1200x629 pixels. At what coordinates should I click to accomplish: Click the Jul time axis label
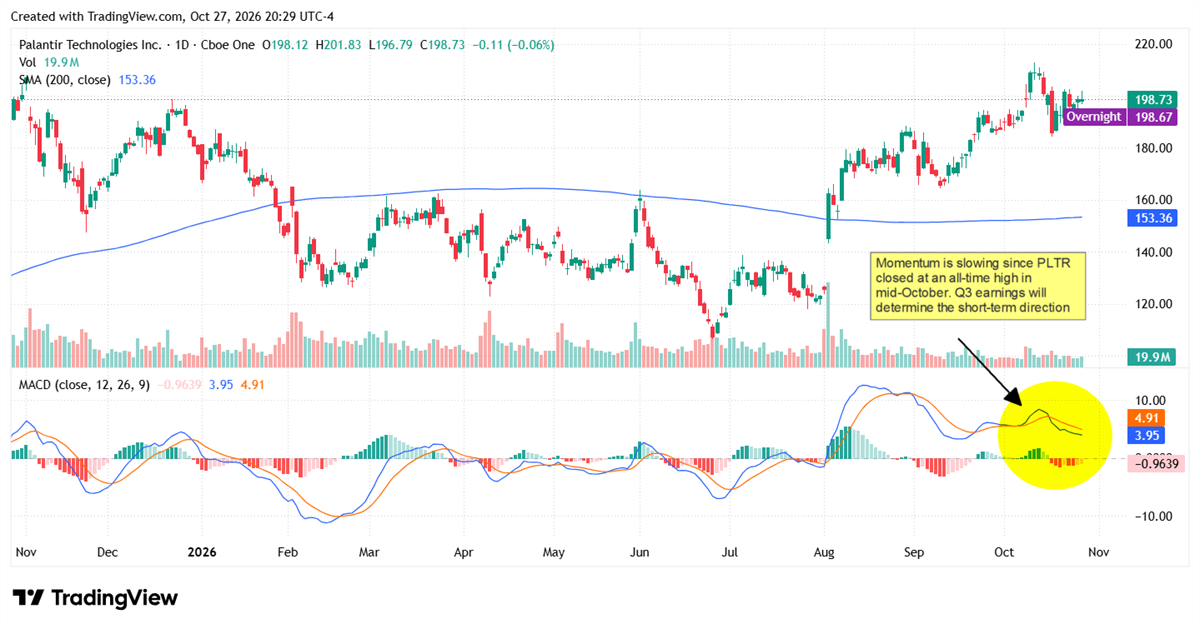click(730, 551)
